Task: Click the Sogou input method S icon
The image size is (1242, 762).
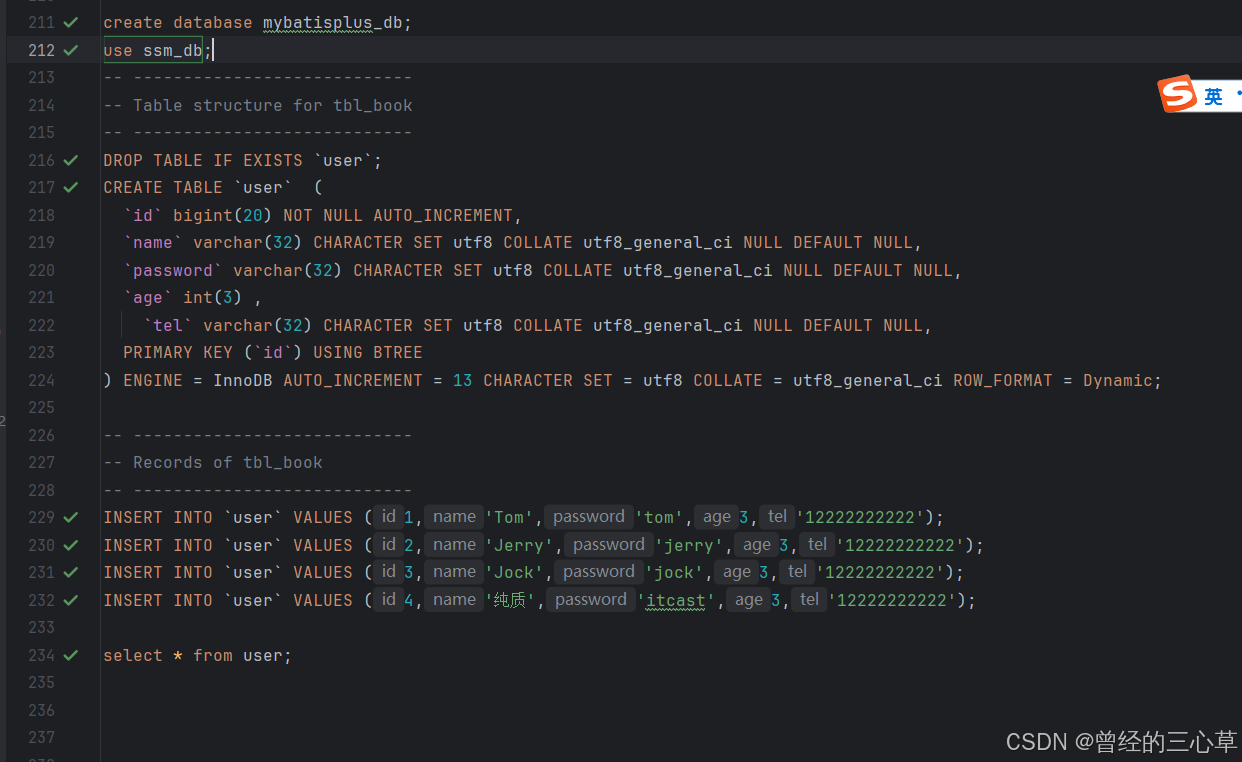Action: [1177, 94]
